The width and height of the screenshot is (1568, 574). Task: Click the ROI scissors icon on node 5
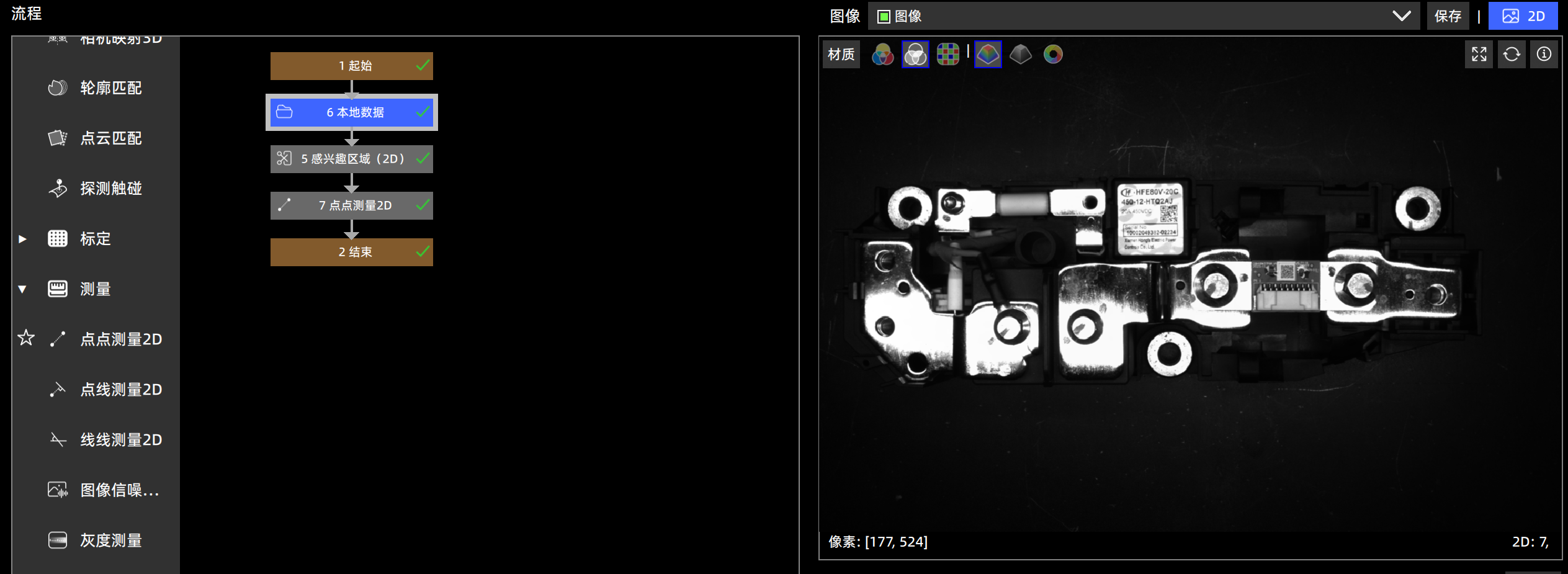pos(284,158)
